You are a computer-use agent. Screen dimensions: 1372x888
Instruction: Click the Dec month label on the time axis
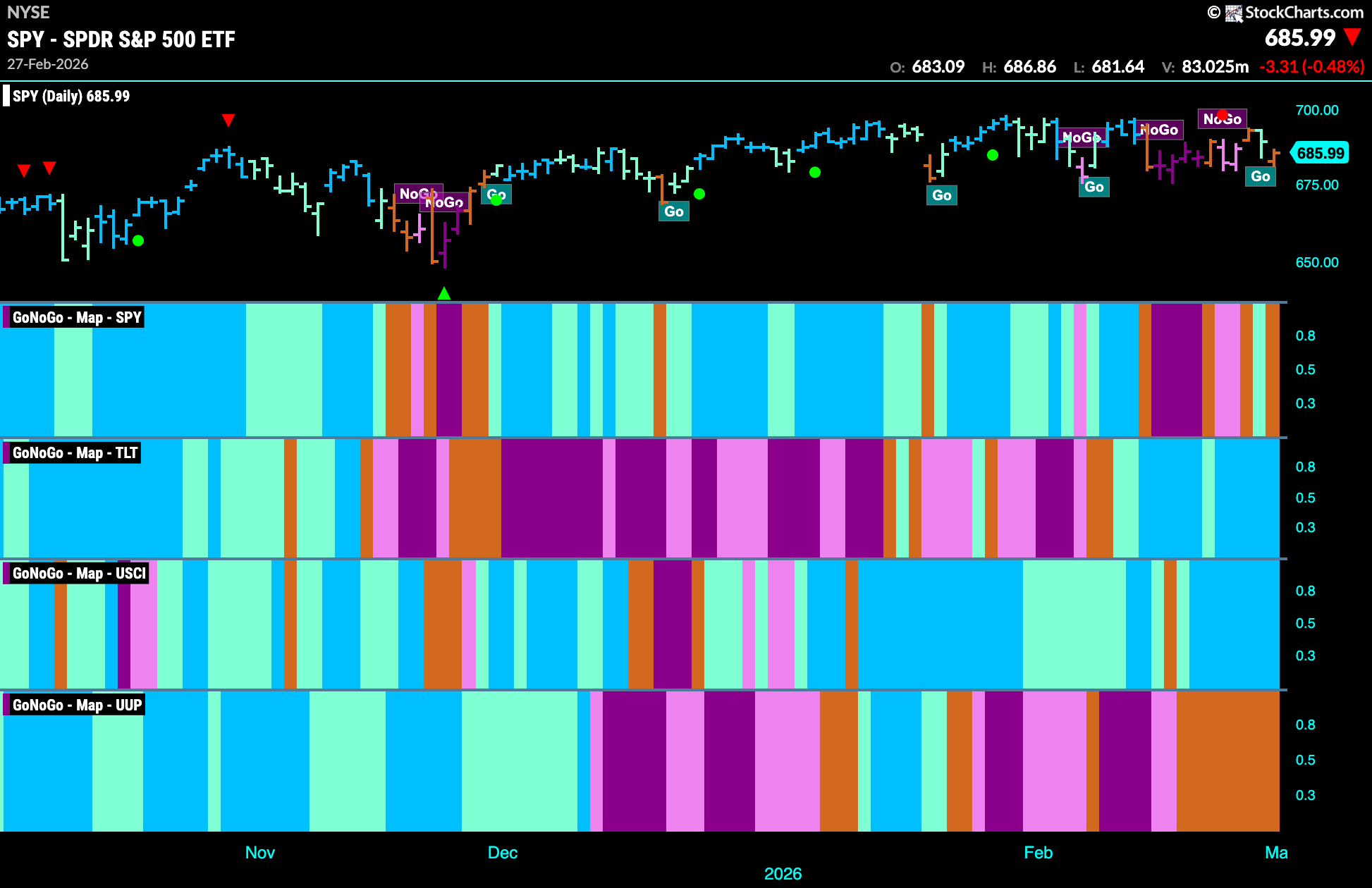[503, 853]
